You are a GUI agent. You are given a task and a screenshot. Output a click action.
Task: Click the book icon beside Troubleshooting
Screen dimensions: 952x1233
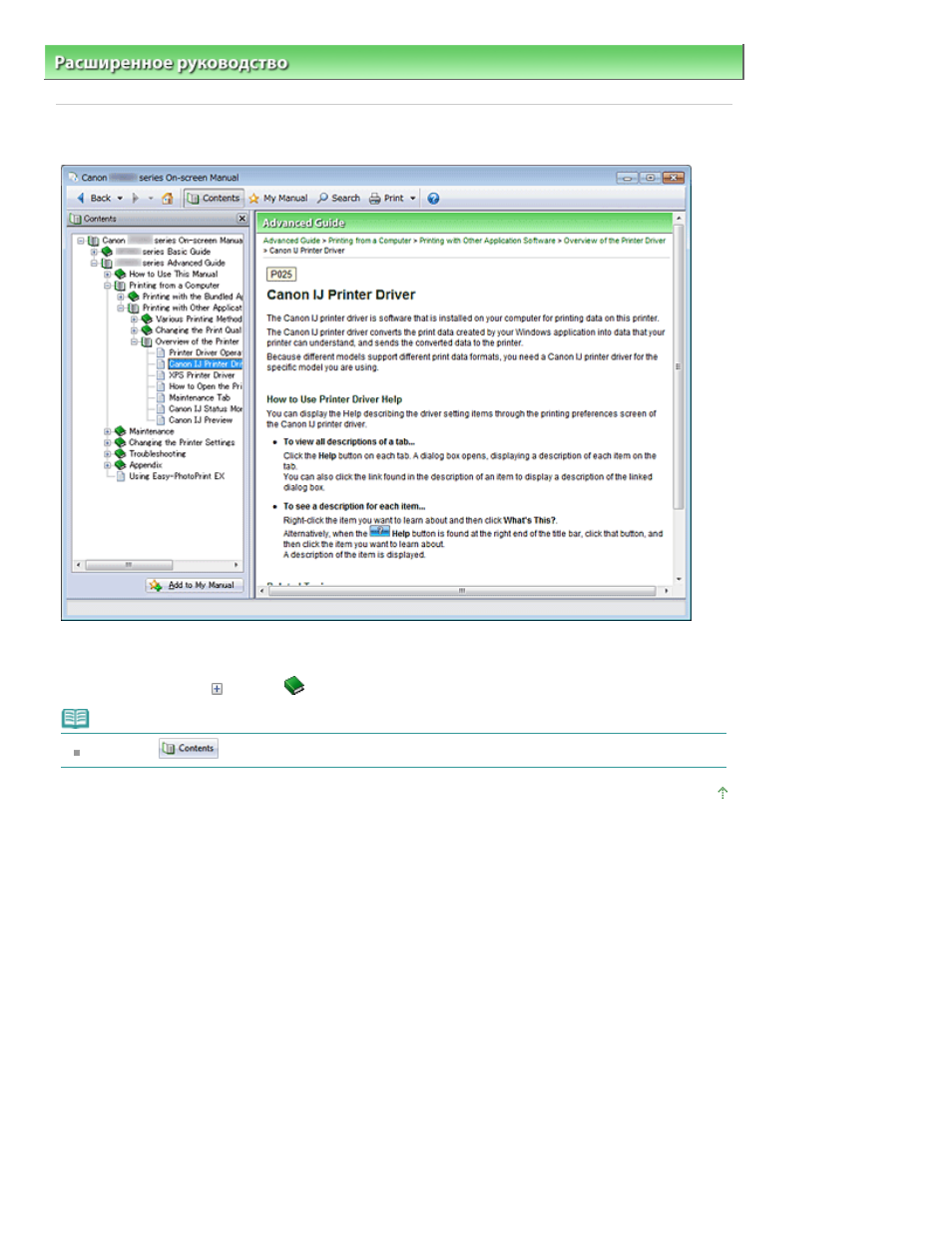[x=120, y=453]
